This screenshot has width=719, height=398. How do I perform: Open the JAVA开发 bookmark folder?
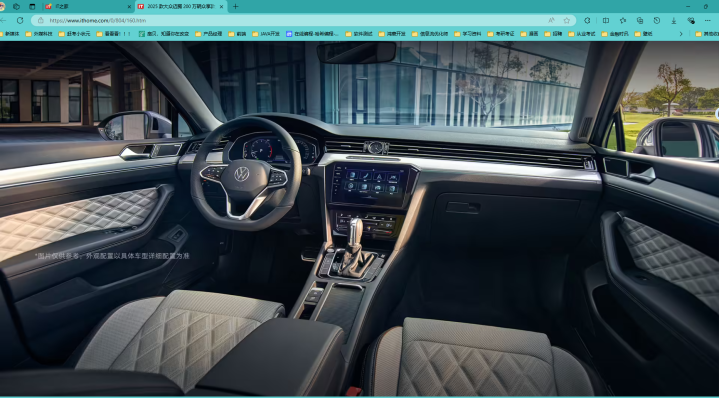(x=266, y=33)
